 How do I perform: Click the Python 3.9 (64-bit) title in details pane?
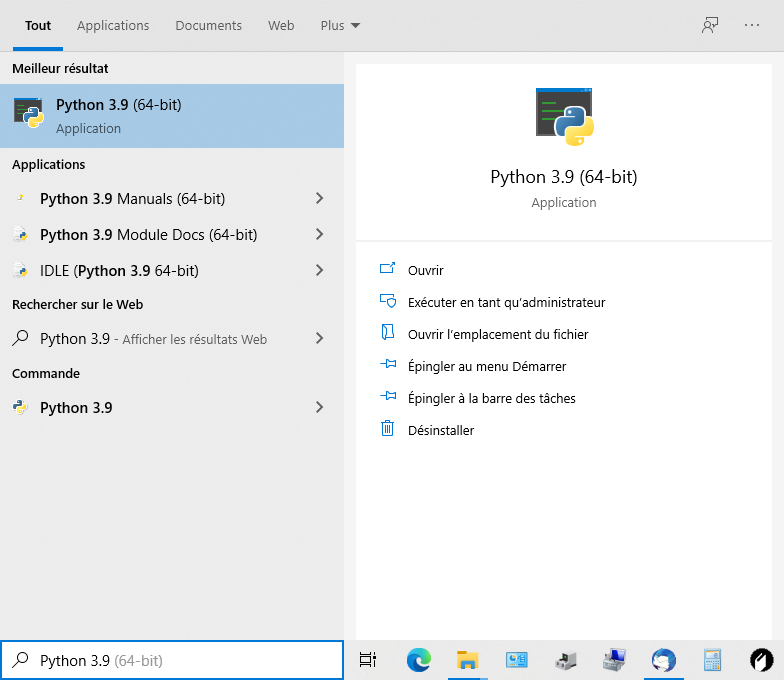point(564,177)
